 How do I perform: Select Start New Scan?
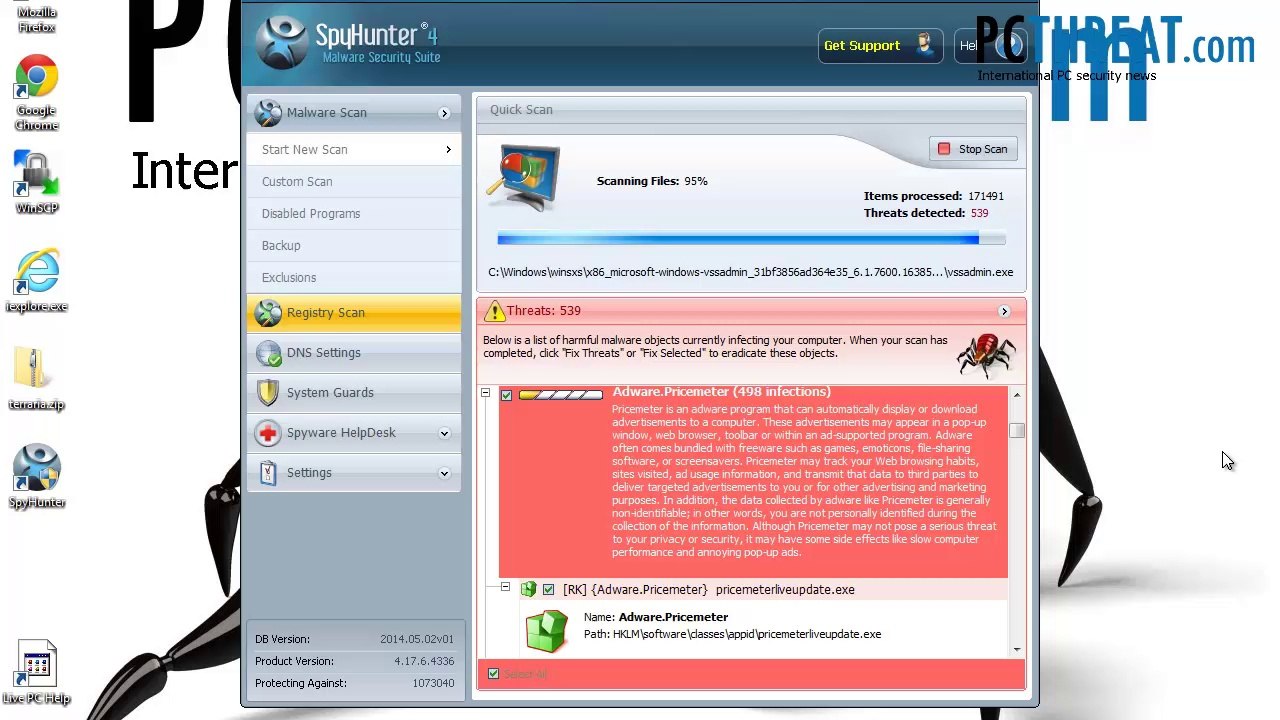(x=354, y=150)
